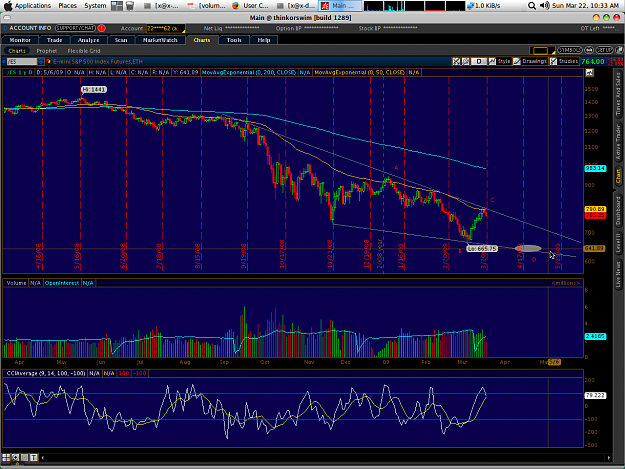The width and height of the screenshot is (625, 469).
Task: Open the Live News side panel
Action: click(618, 274)
